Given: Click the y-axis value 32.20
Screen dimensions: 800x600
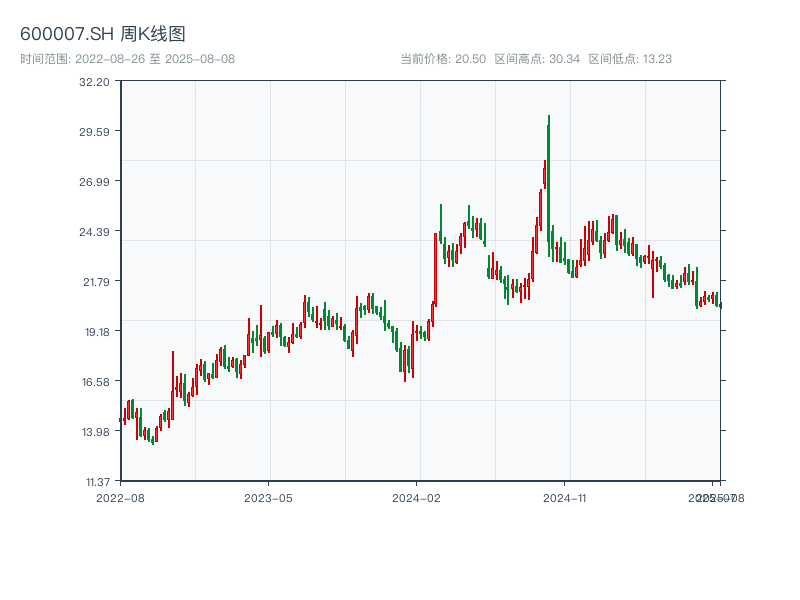Looking at the screenshot, I should tap(94, 82).
